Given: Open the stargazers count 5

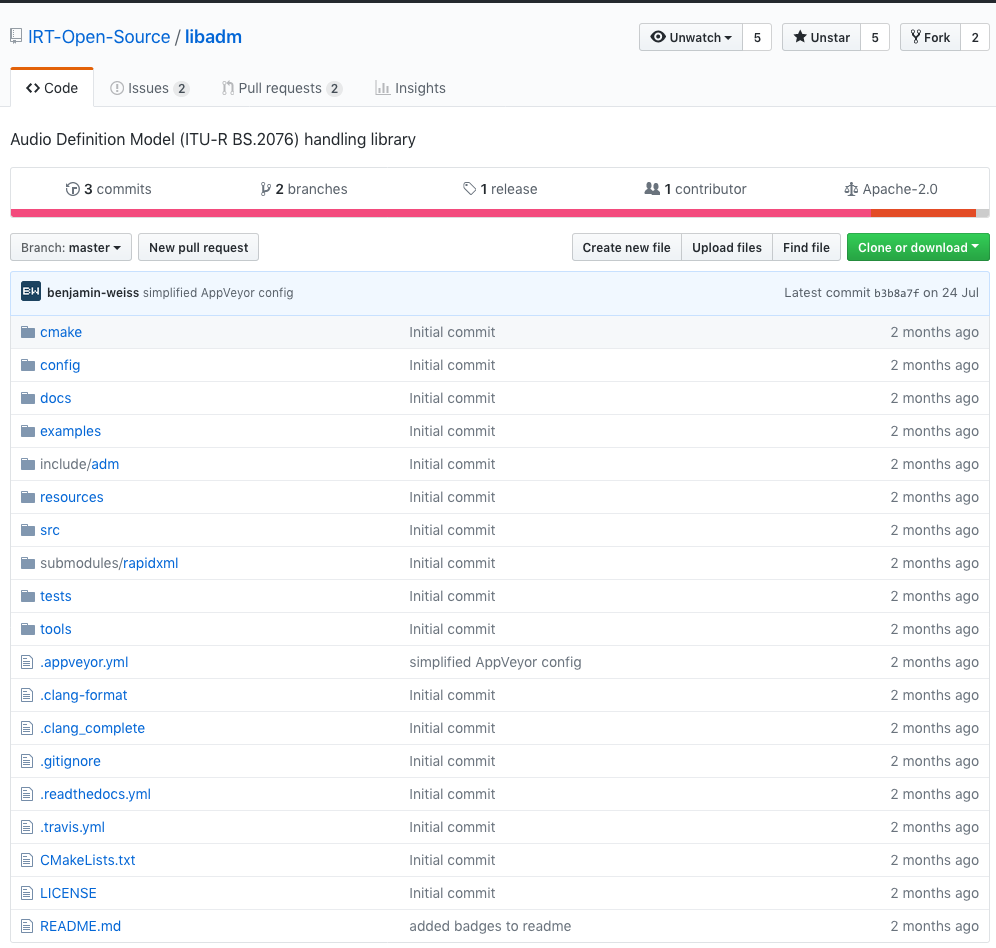Looking at the screenshot, I should [875, 37].
